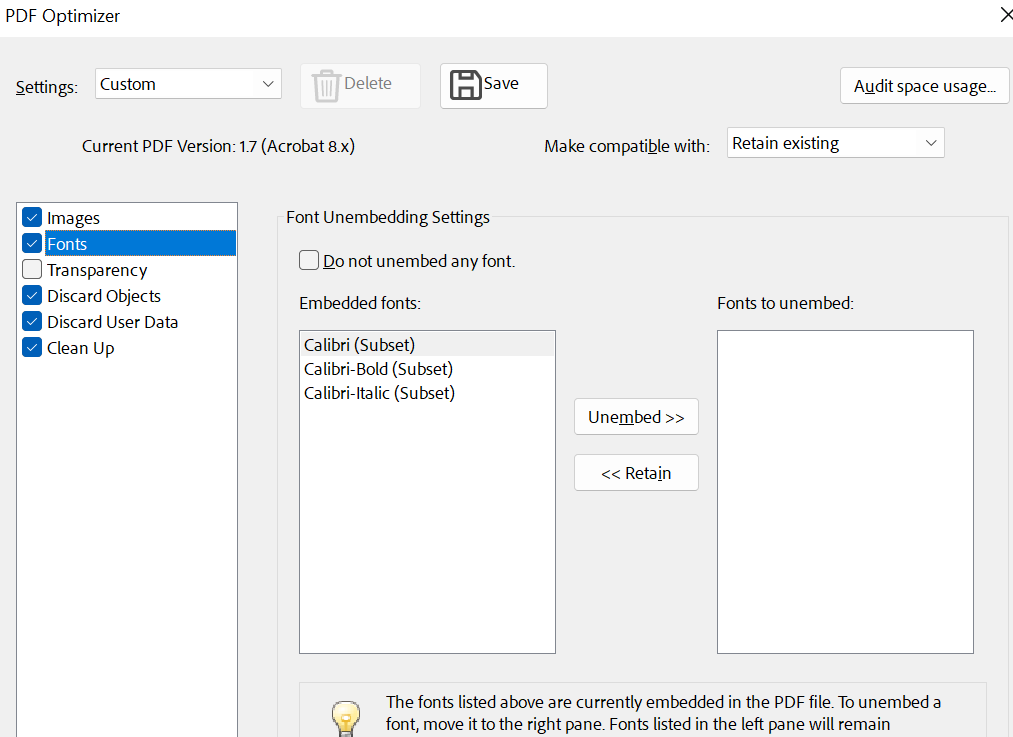Image resolution: width=1013 pixels, height=737 pixels.
Task: Switch to the Transparency panel
Action: coord(97,270)
